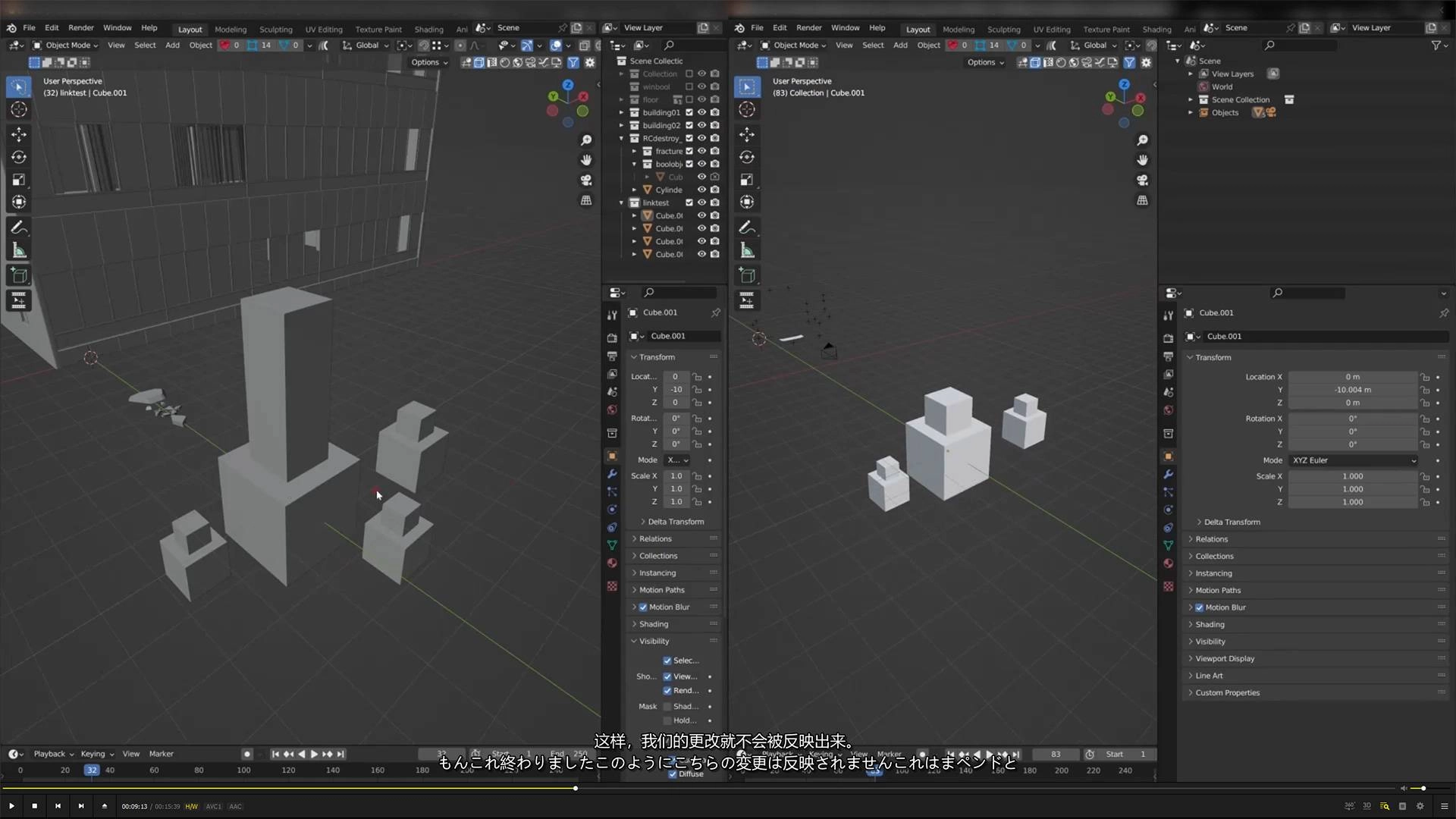The width and height of the screenshot is (1456, 819).
Task: Select the Rotate tool in left viewport
Action: click(x=19, y=157)
